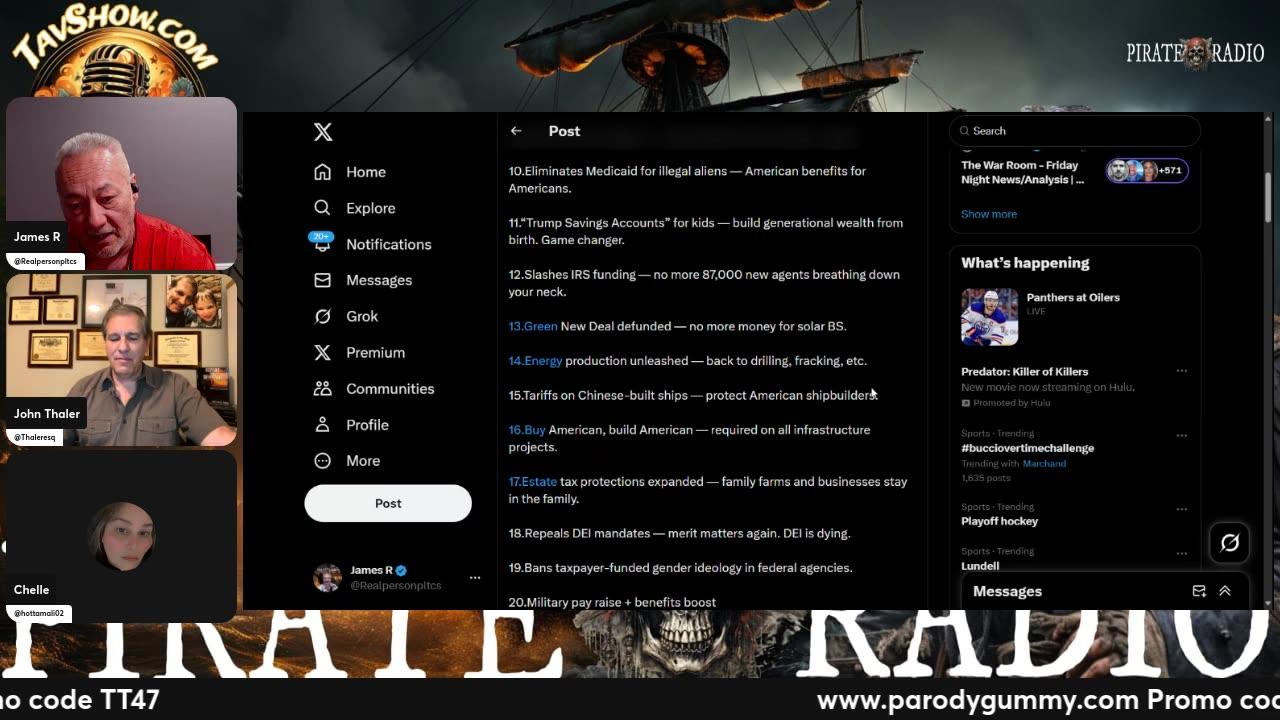The width and height of the screenshot is (1280, 720).
Task: Click the Explore magnifier icon
Action: coord(322,208)
